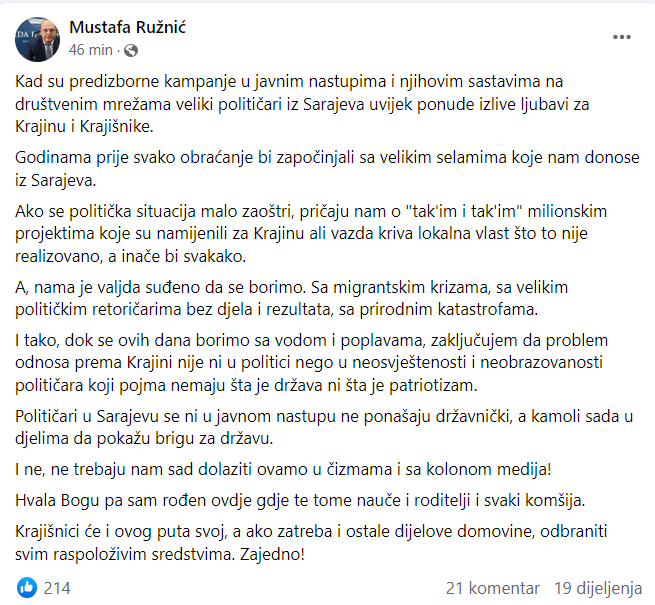Click the paragraph starting 'A, nama je valjda suđeno'

292,298
